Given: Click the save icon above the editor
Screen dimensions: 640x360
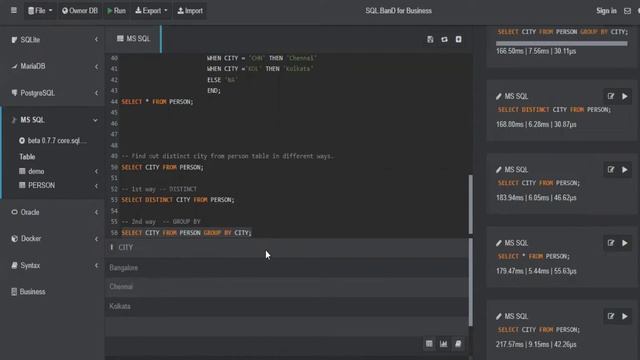Looking at the screenshot, I should (430, 39).
